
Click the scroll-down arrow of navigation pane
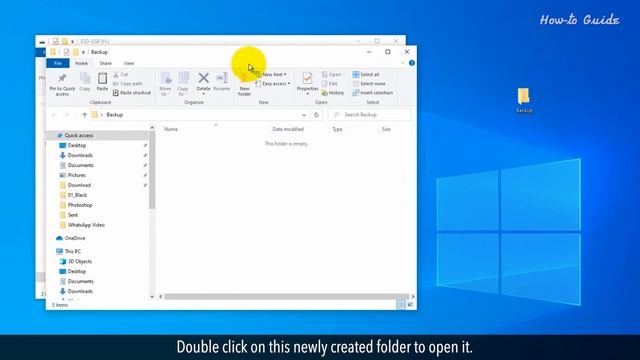pyautogui.click(x=152, y=297)
